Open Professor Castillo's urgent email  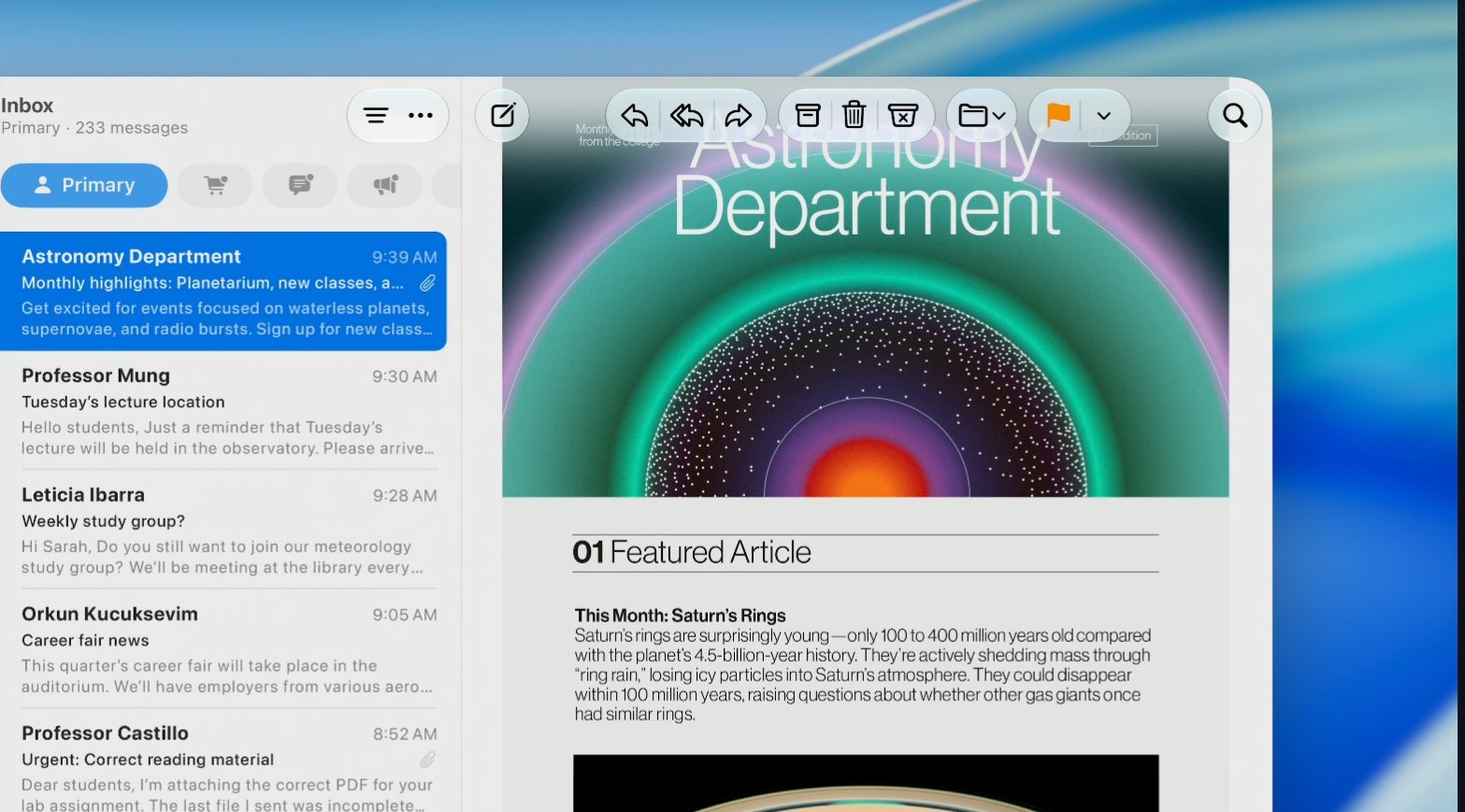[223, 766]
